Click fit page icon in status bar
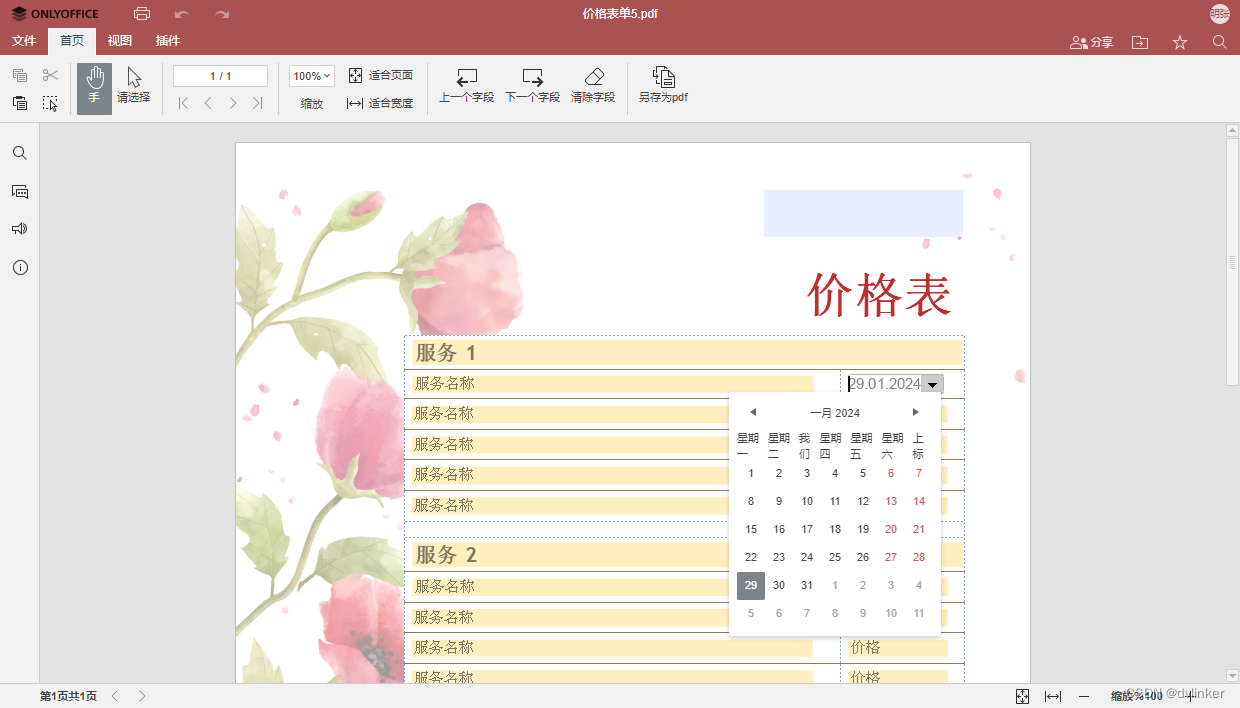1240x708 pixels. [1022, 696]
